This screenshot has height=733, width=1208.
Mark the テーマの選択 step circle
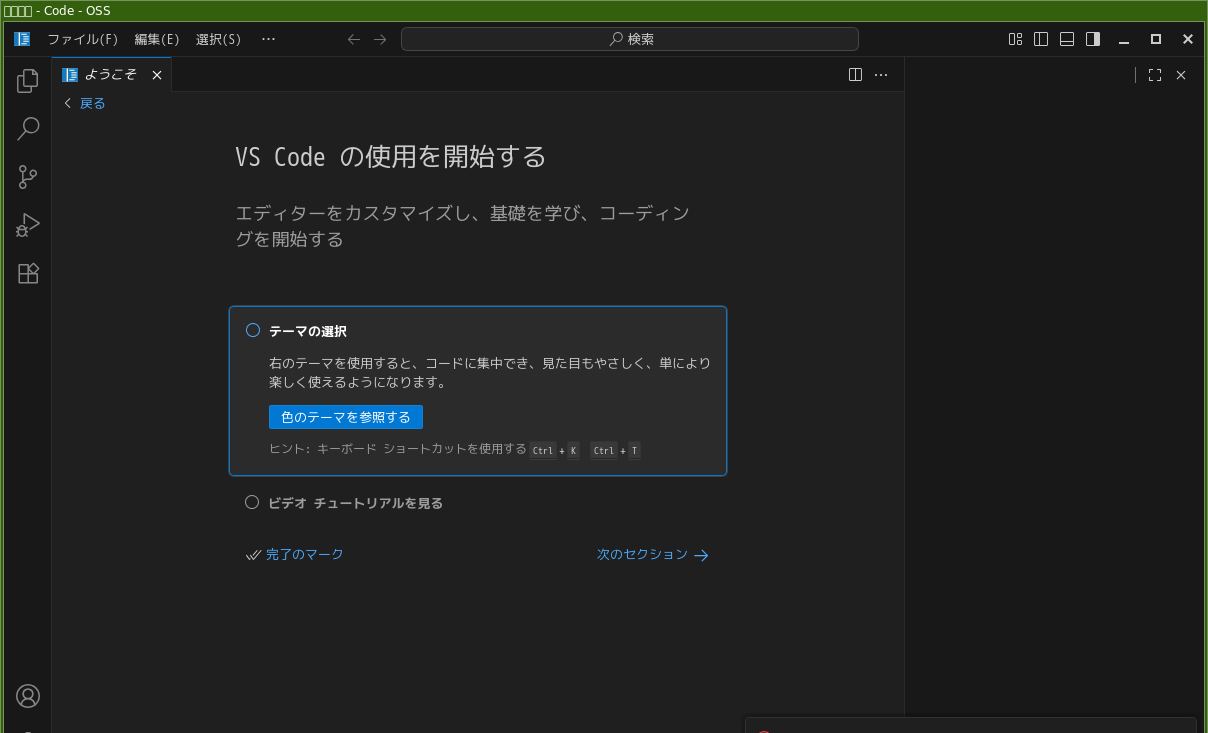click(x=253, y=330)
